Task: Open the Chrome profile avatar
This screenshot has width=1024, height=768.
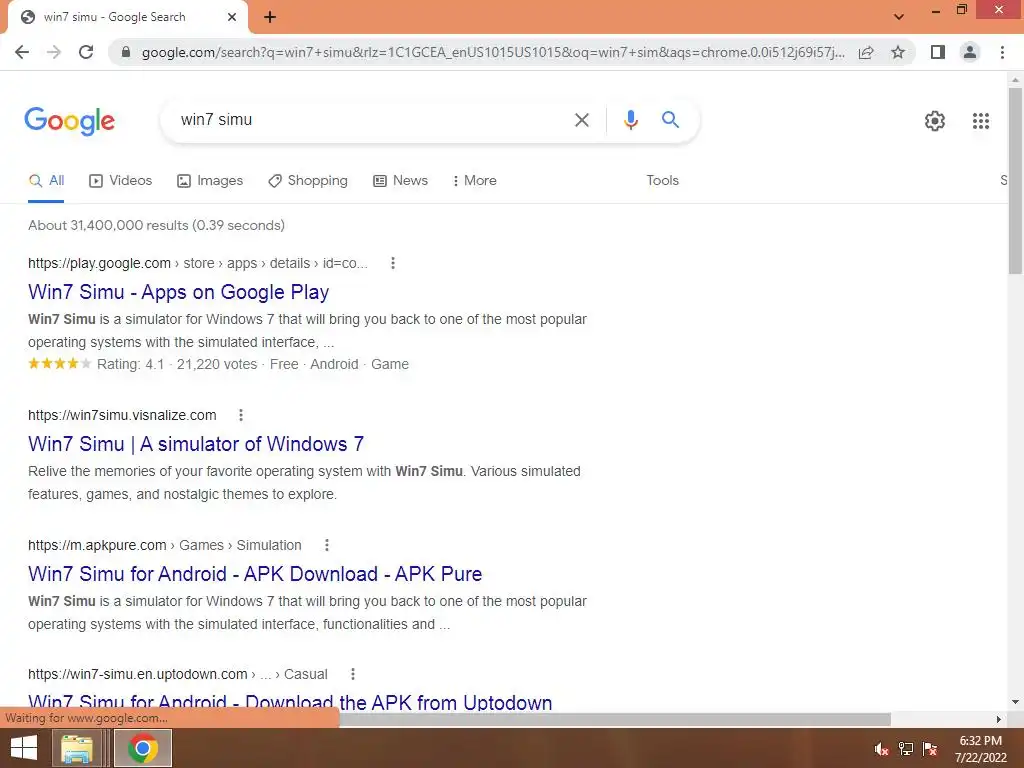Action: (970, 52)
